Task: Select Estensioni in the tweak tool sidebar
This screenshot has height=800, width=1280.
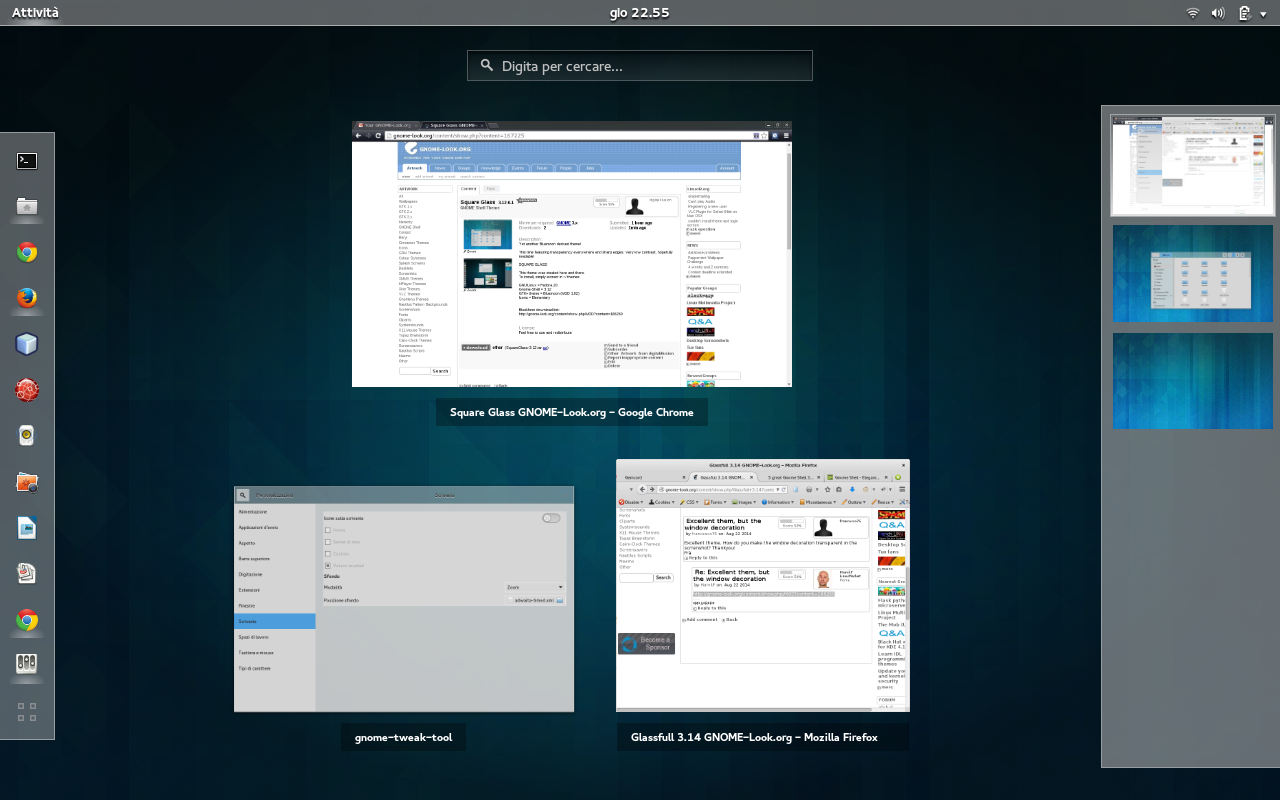Action: [275, 590]
